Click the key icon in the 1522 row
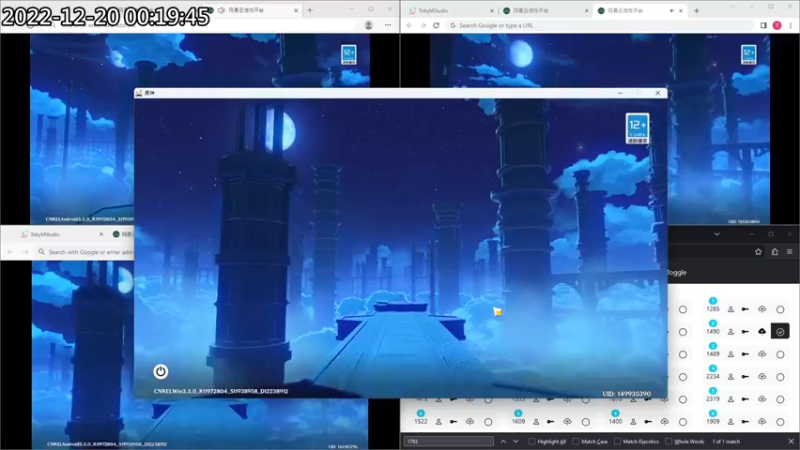 click(x=453, y=421)
